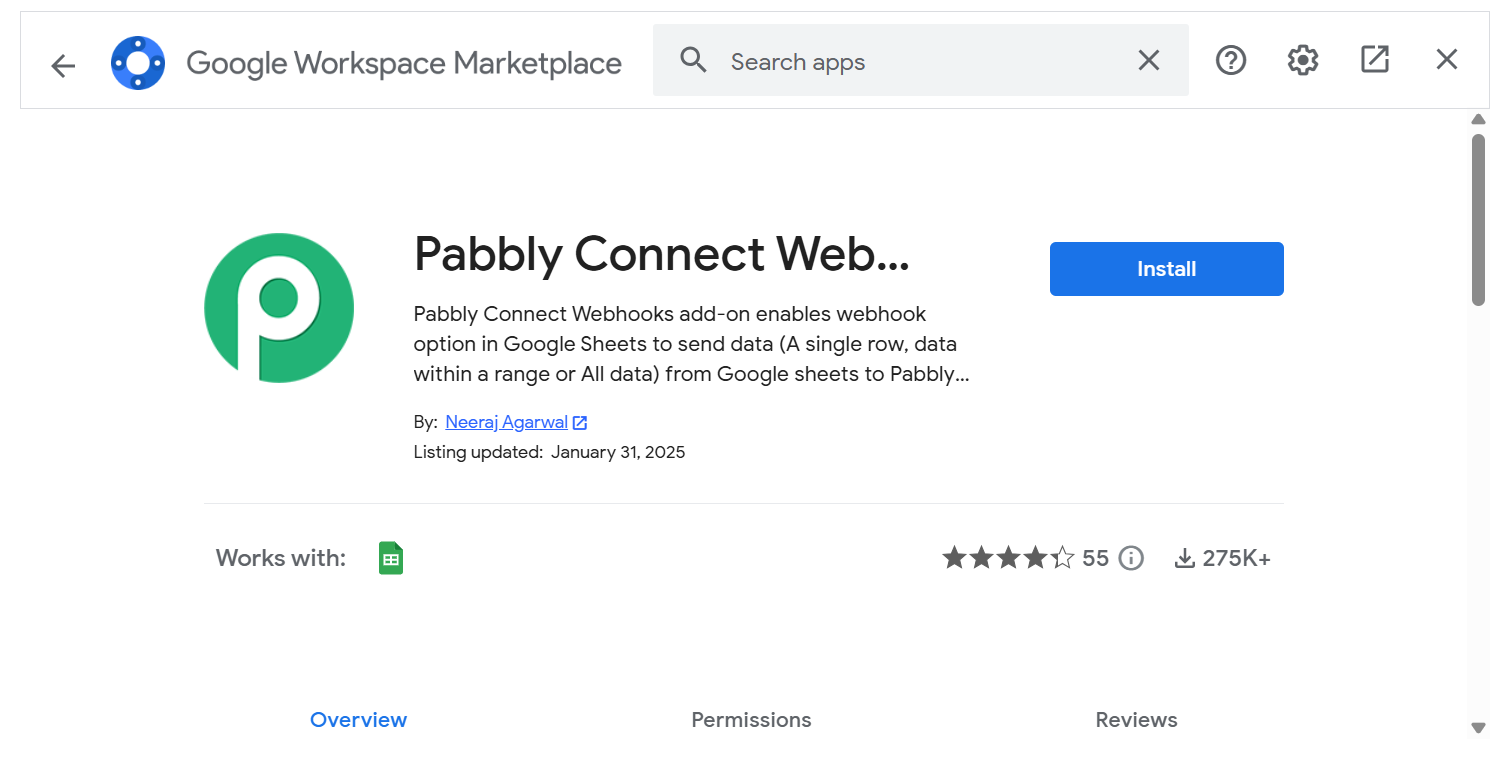Click the Pabbly green P app logo
Image resolution: width=1508 pixels, height=763 pixels.
pyautogui.click(x=279, y=308)
